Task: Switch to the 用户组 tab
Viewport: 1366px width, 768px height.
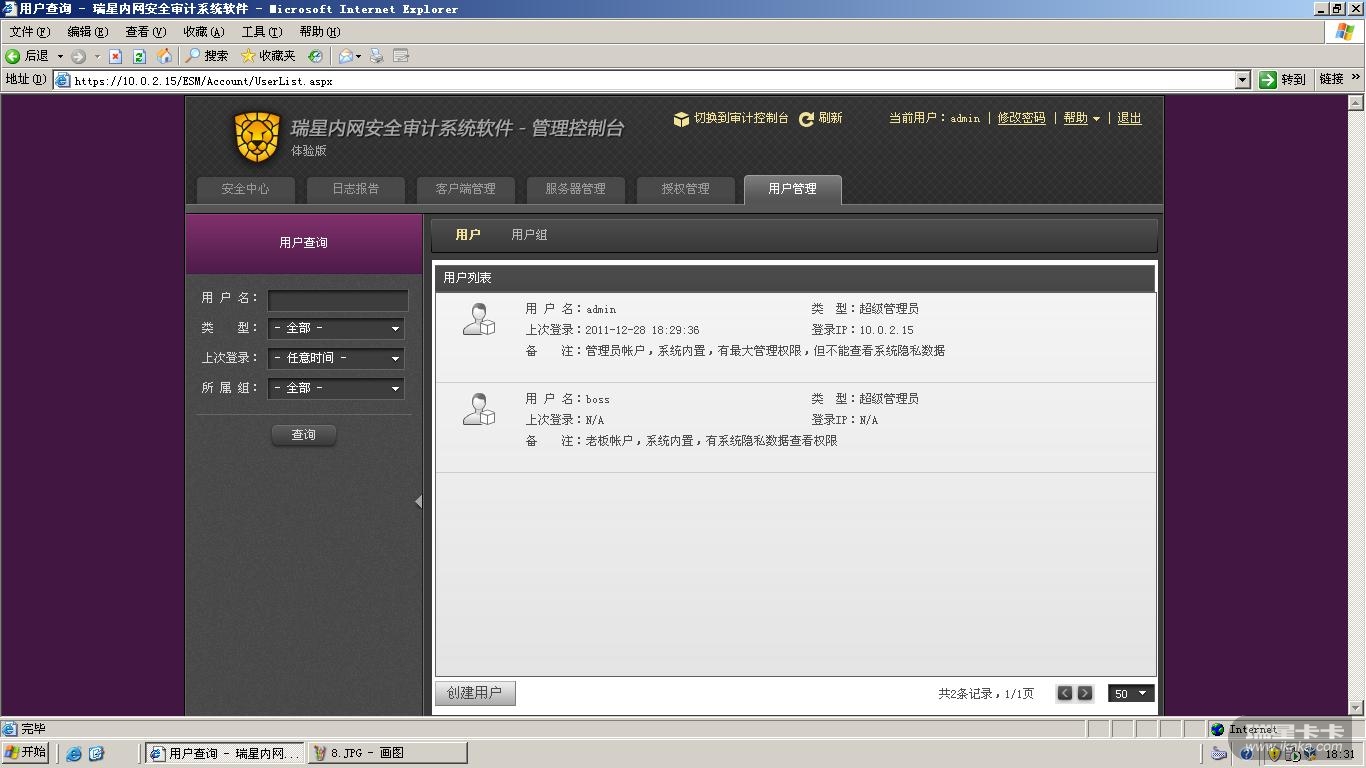Action: point(529,235)
